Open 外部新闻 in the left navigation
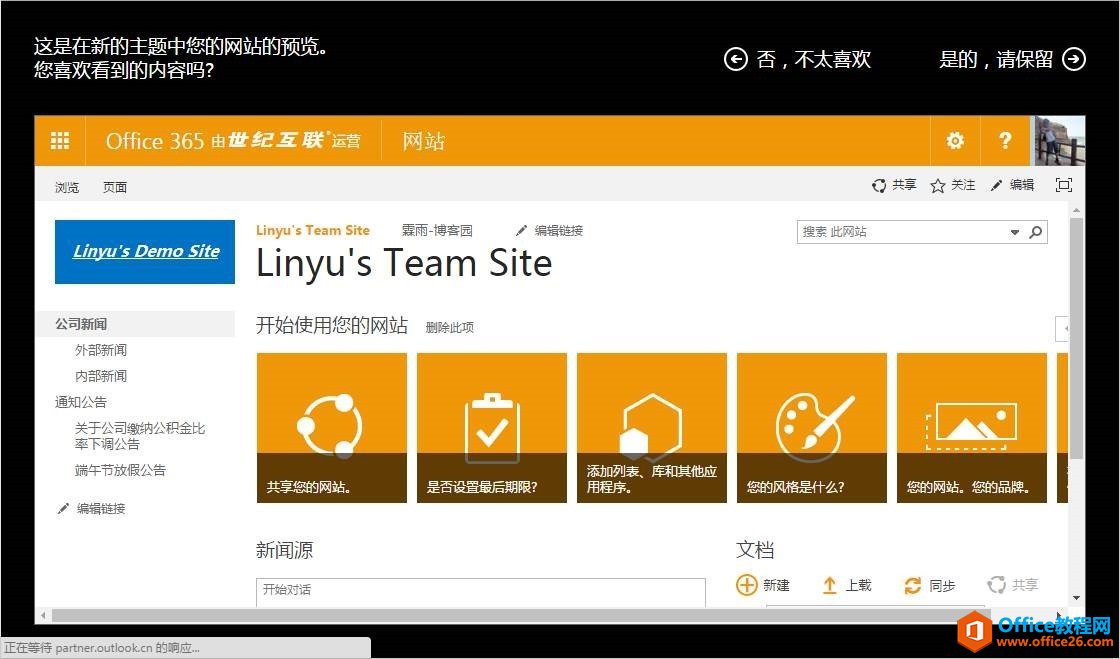This screenshot has height=659, width=1120. point(101,350)
